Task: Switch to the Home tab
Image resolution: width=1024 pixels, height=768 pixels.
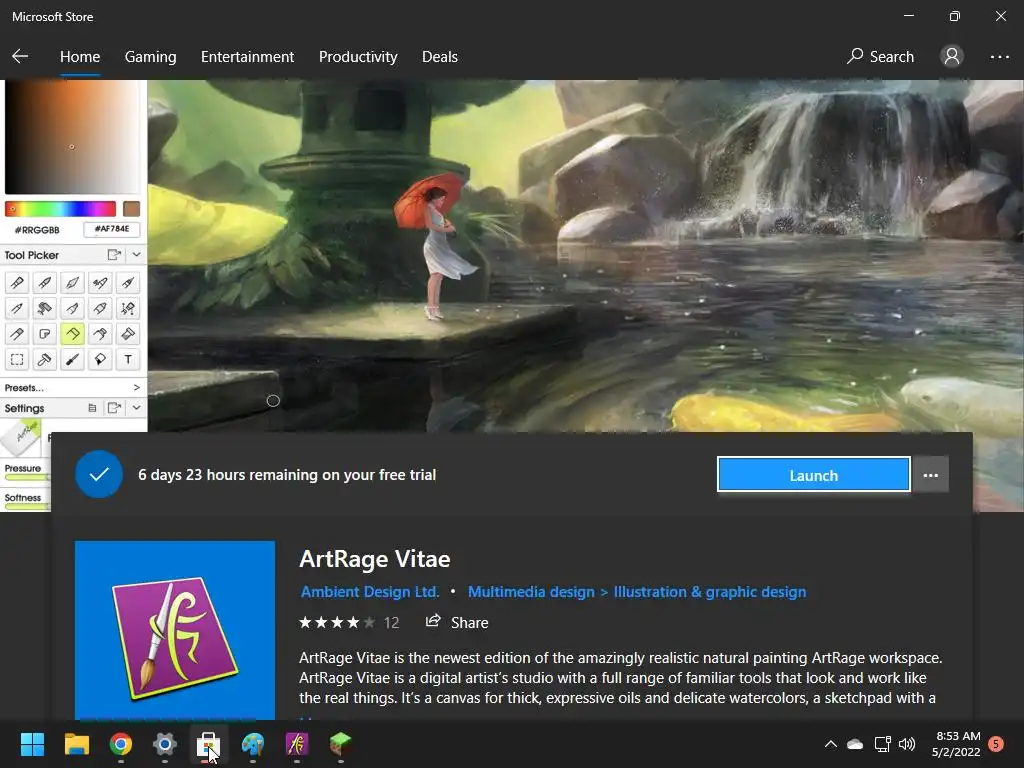Action: (80, 57)
